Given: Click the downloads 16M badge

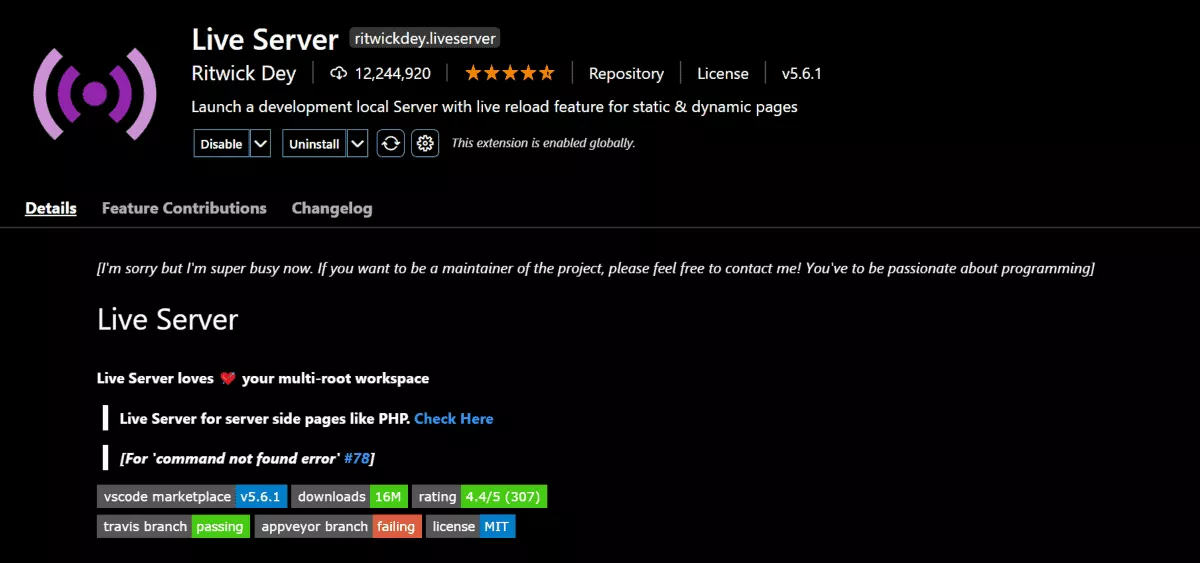Looking at the screenshot, I should 350,496.
